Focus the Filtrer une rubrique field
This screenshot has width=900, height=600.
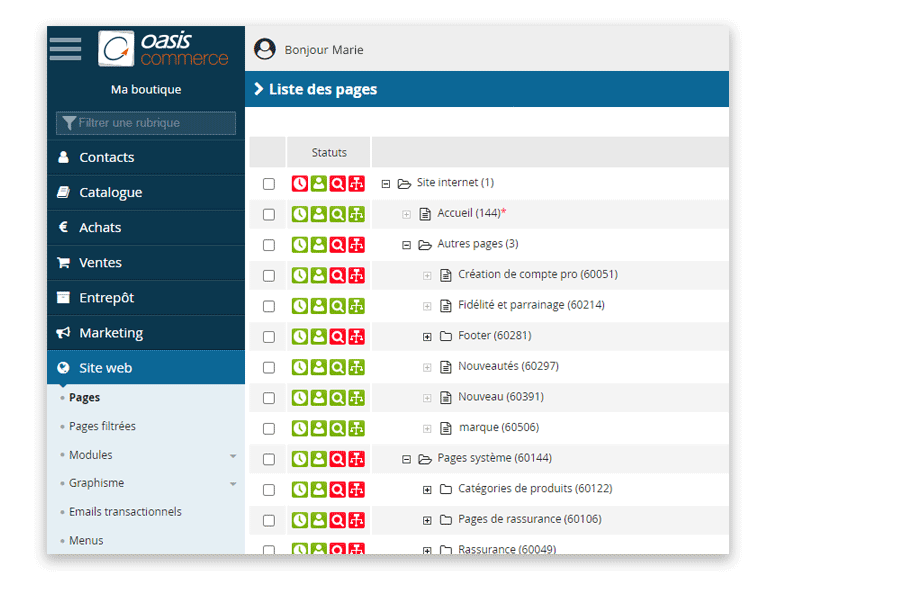tap(146, 123)
